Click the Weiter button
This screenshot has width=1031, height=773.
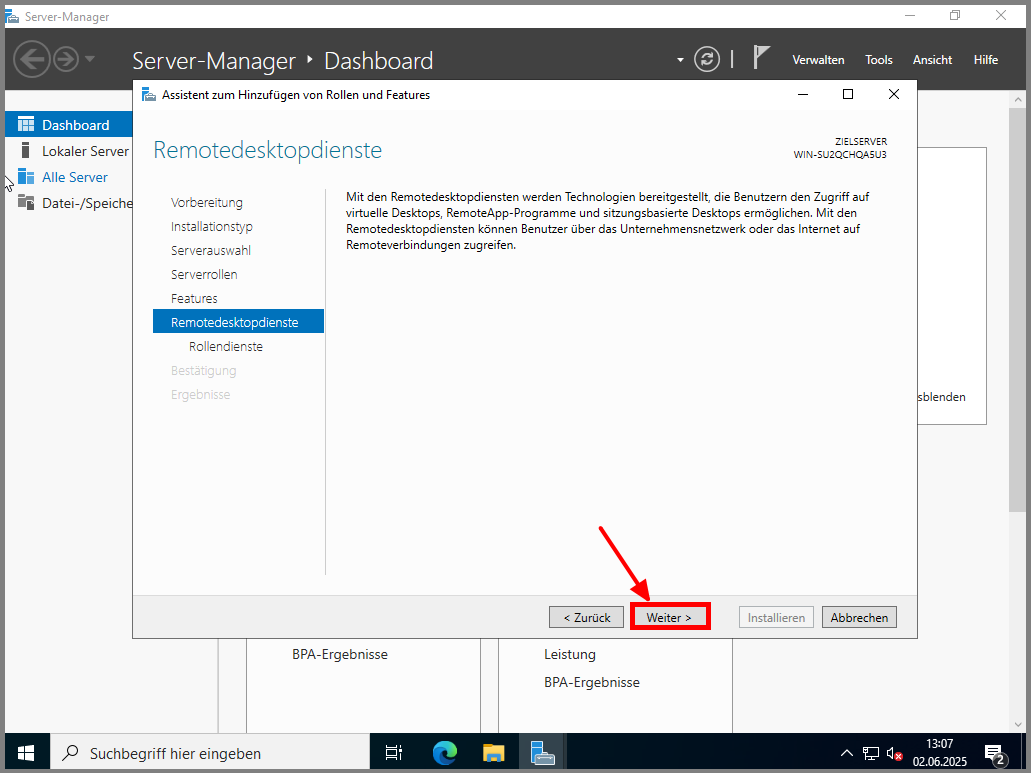point(669,617)
